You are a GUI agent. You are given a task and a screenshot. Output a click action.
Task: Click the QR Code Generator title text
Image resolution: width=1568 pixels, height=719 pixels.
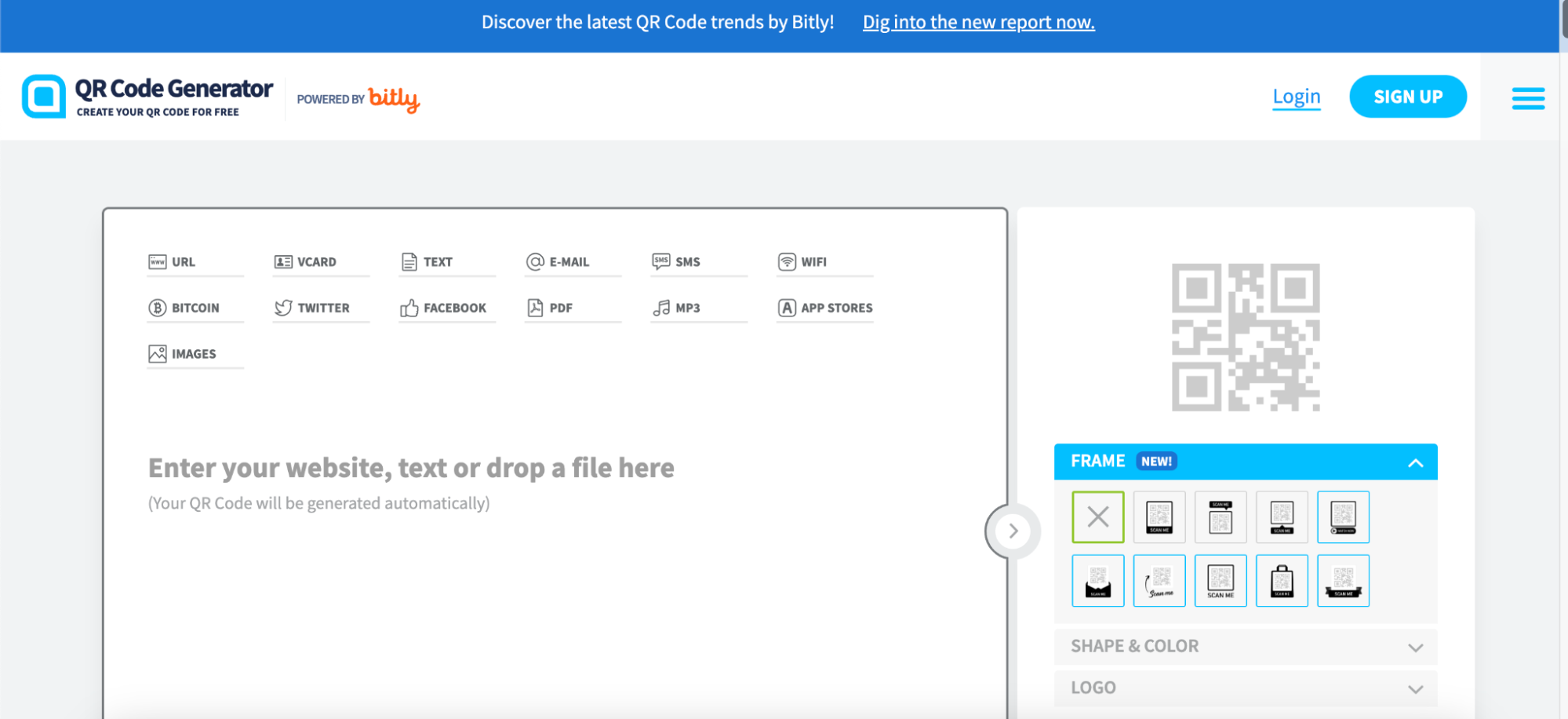click(x=173, y=89)
